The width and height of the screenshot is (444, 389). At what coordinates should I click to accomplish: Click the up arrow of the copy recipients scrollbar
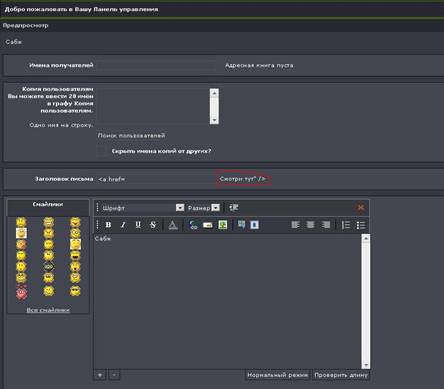pos(214,93)
